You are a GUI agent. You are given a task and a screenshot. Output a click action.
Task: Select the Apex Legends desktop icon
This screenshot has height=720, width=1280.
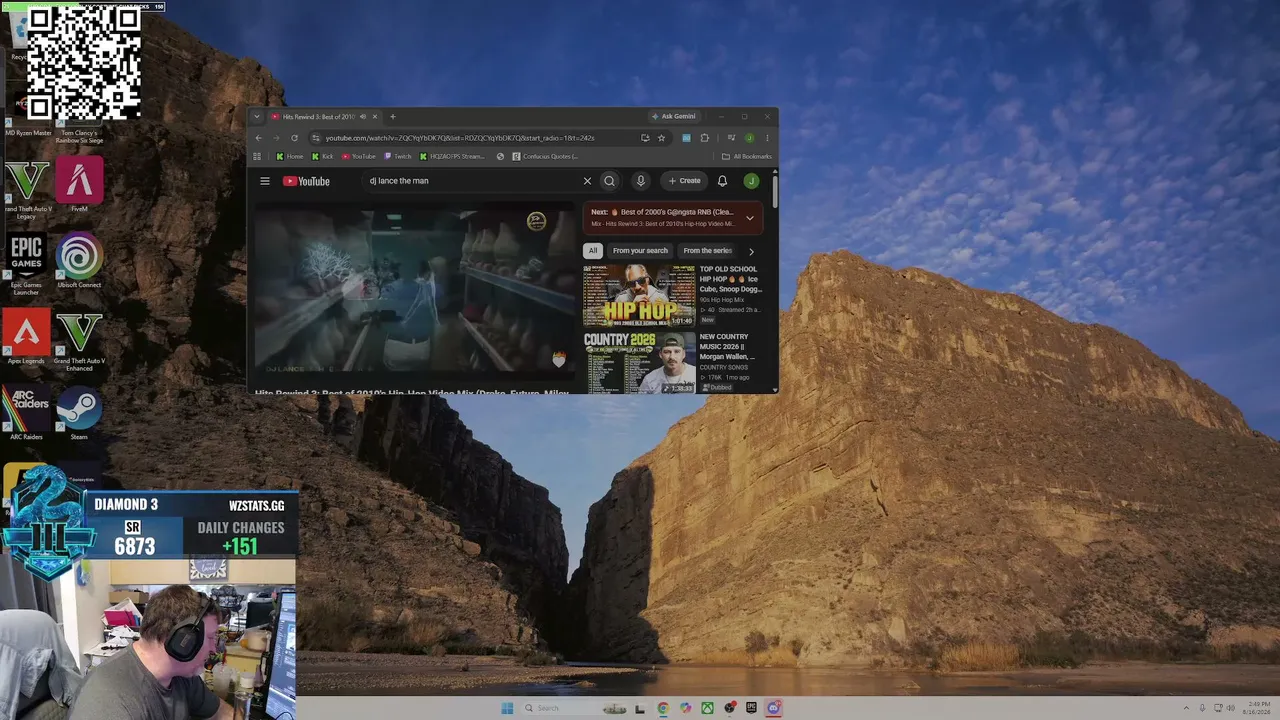[x=26, y=336]
